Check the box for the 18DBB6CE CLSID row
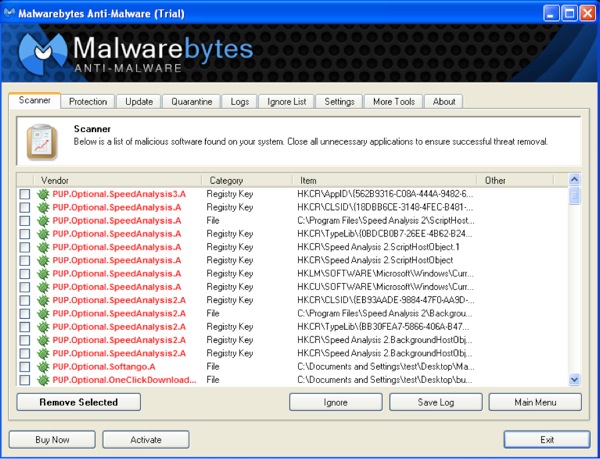Screen dimensions: 600x459 coord(25,207)
